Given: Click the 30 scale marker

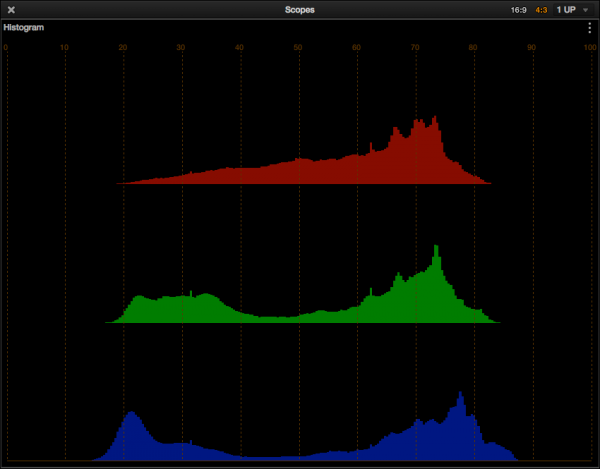Looking at the screenshot, I should pos(181,47).
